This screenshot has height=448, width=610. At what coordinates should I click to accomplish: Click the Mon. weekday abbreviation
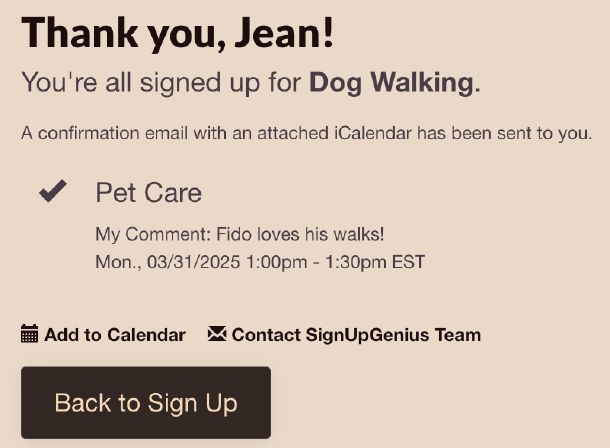click(119, 262)
